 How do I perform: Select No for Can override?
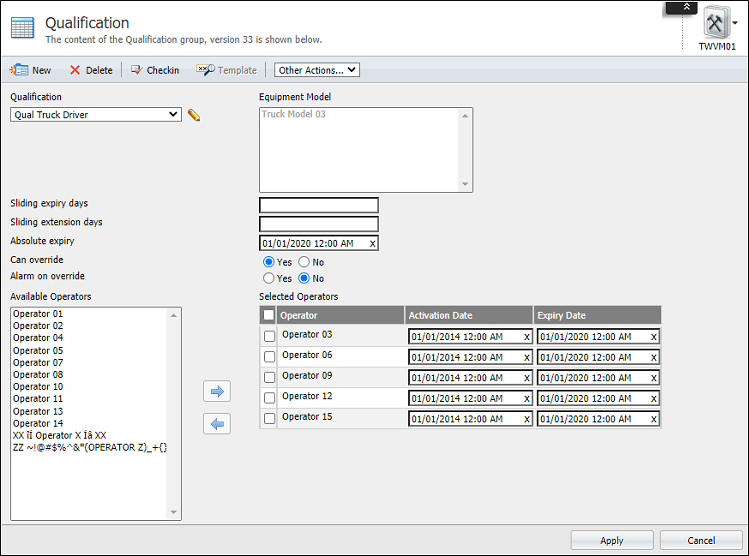point(304,262)
